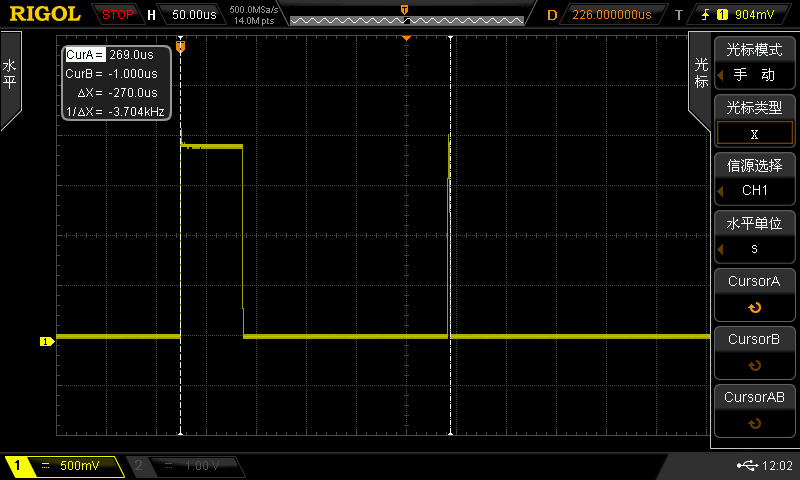Enable channel 2 at 1.00 V
This screenshot has width=800, height=480.
[x=185, y=466]
